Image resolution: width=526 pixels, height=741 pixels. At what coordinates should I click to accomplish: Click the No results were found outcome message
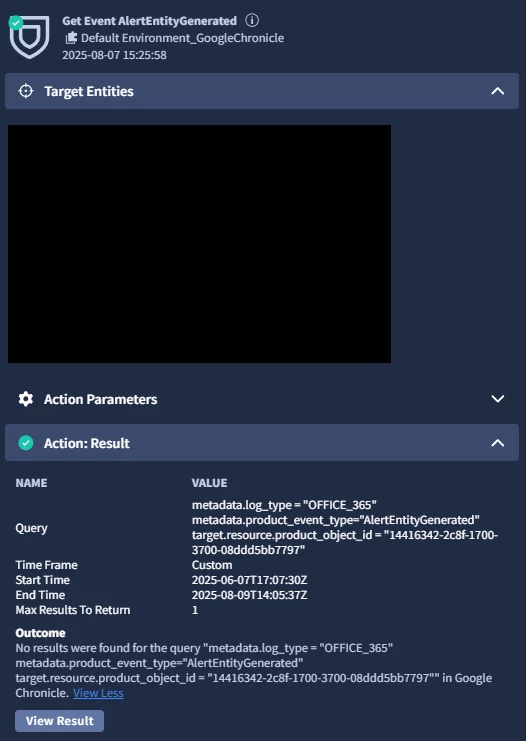[254, 670]
